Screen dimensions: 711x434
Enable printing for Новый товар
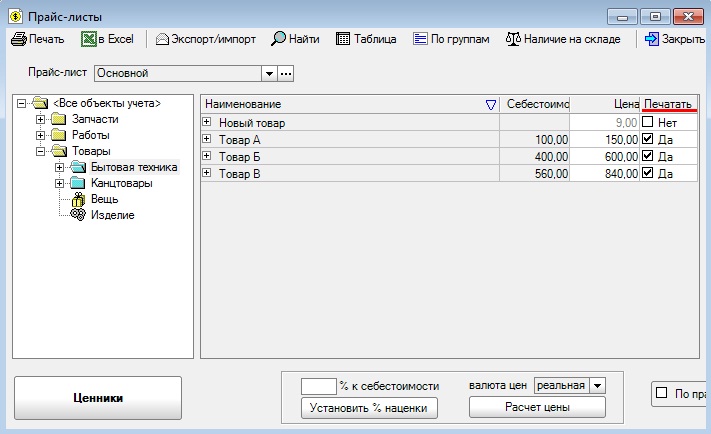[648, 122]
